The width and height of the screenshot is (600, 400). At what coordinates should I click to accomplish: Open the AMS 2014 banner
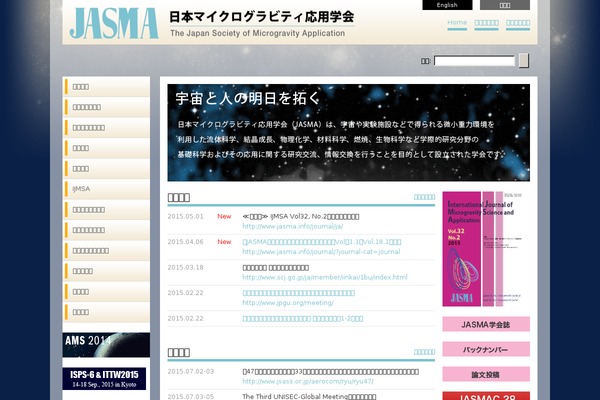pyautogui.click(x=106, y=345)
